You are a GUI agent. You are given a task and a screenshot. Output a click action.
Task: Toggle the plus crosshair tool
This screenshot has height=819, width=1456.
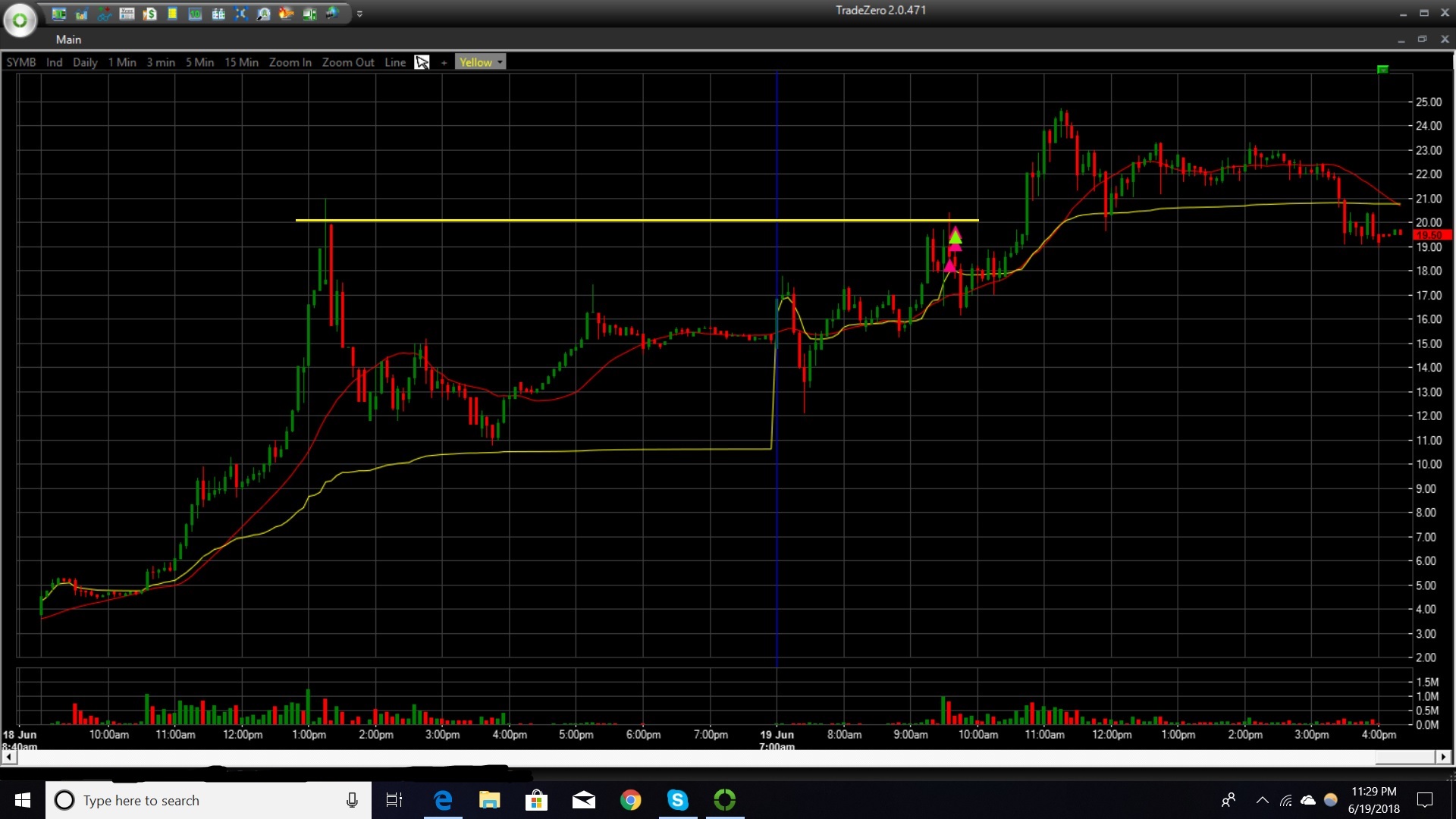[x=444, y=62]
